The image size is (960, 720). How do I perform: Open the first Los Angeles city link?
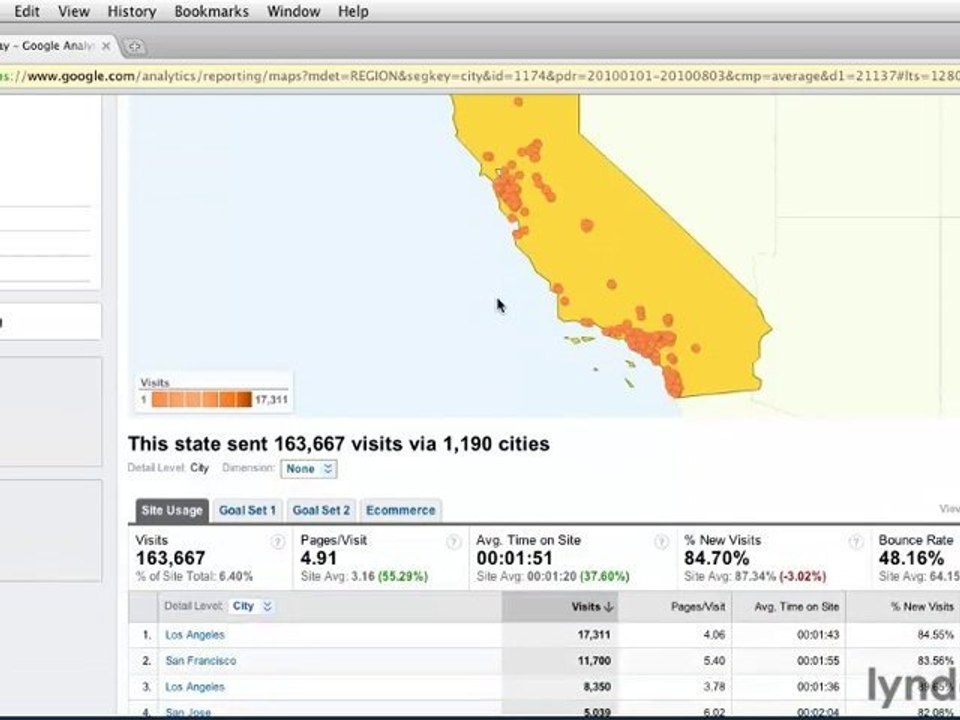click(195, 635)
